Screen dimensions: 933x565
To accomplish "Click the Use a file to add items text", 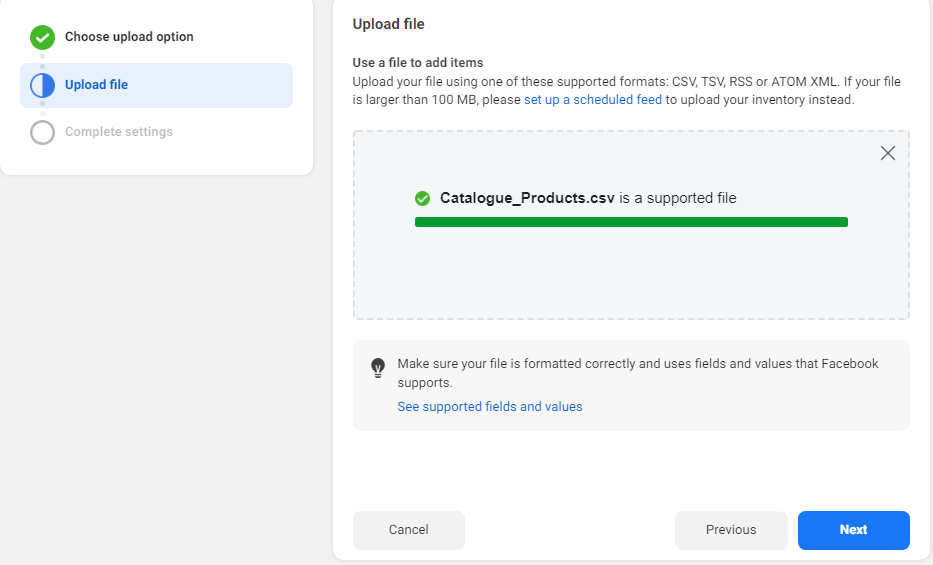I will pyautogui.click(x=418, y=62).
